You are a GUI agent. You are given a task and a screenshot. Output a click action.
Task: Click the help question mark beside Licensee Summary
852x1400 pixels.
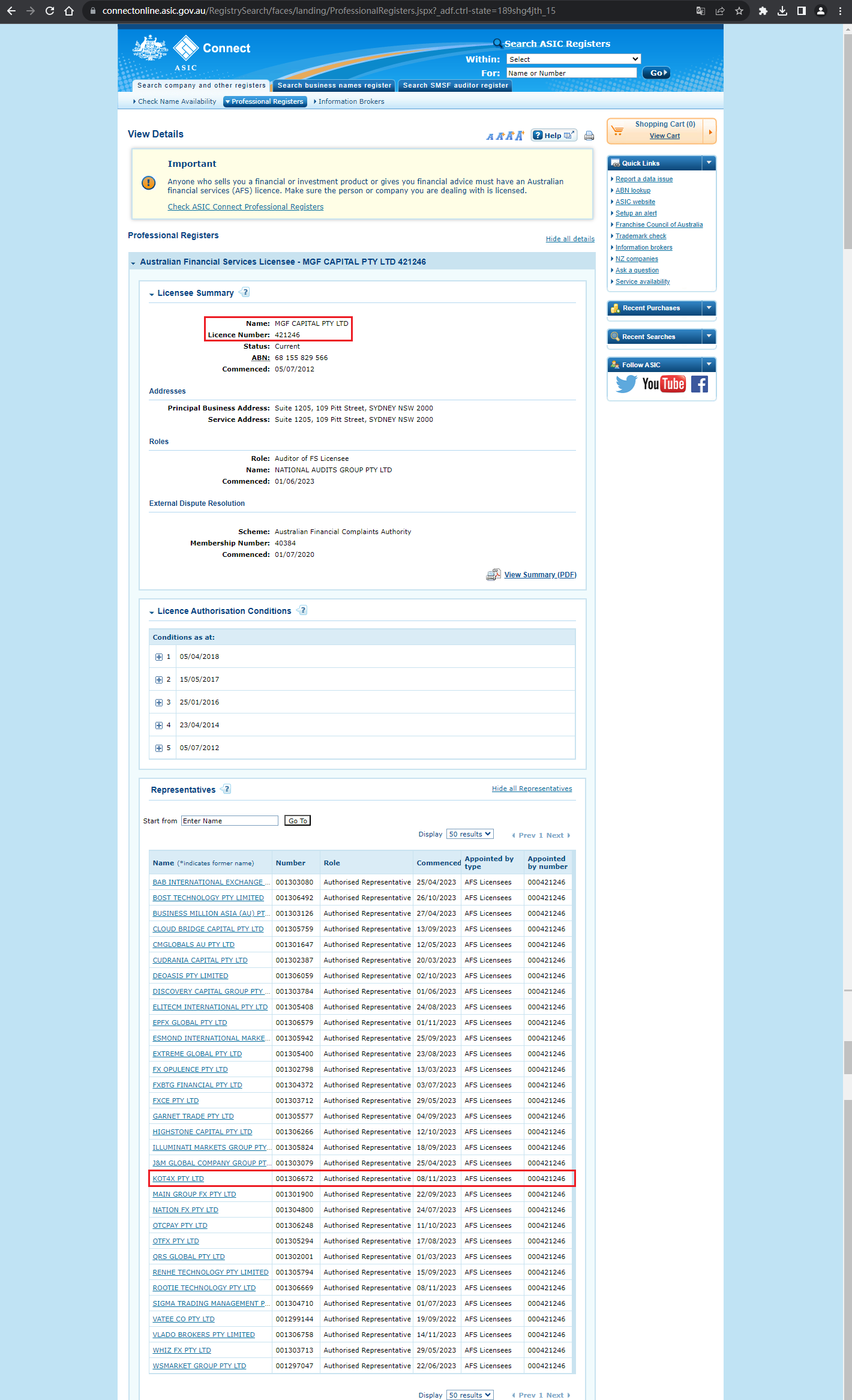245,292
